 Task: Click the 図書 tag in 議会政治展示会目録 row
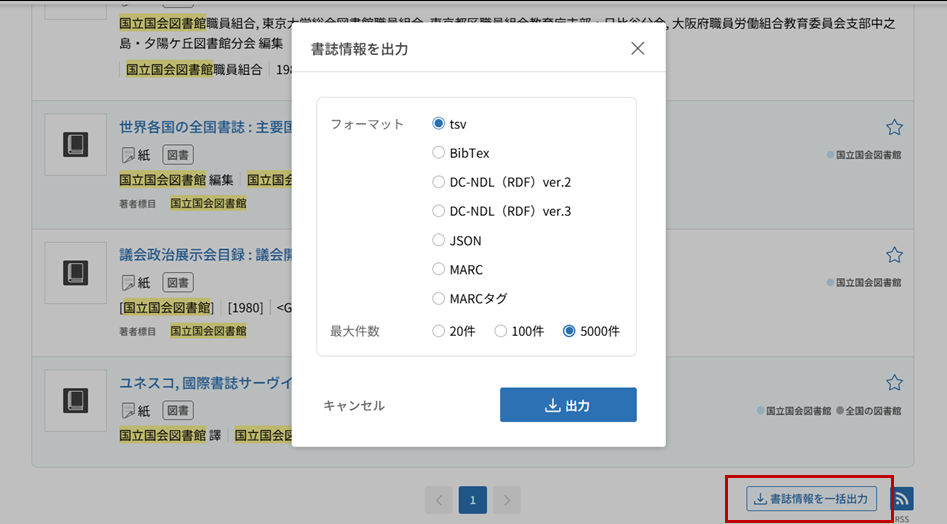pyautogui.click(x=178, y=283)
